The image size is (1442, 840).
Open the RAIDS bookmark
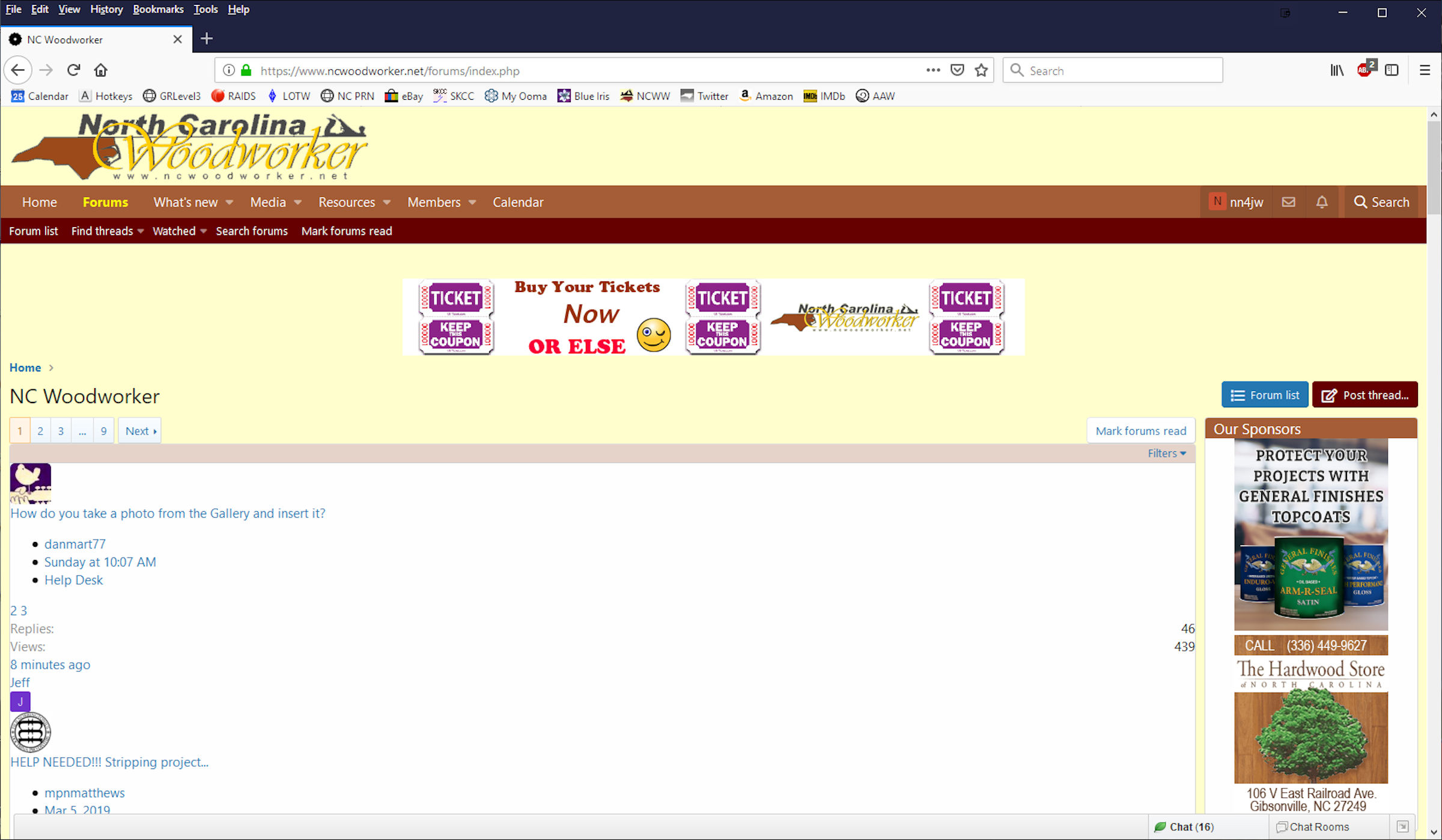233,96
